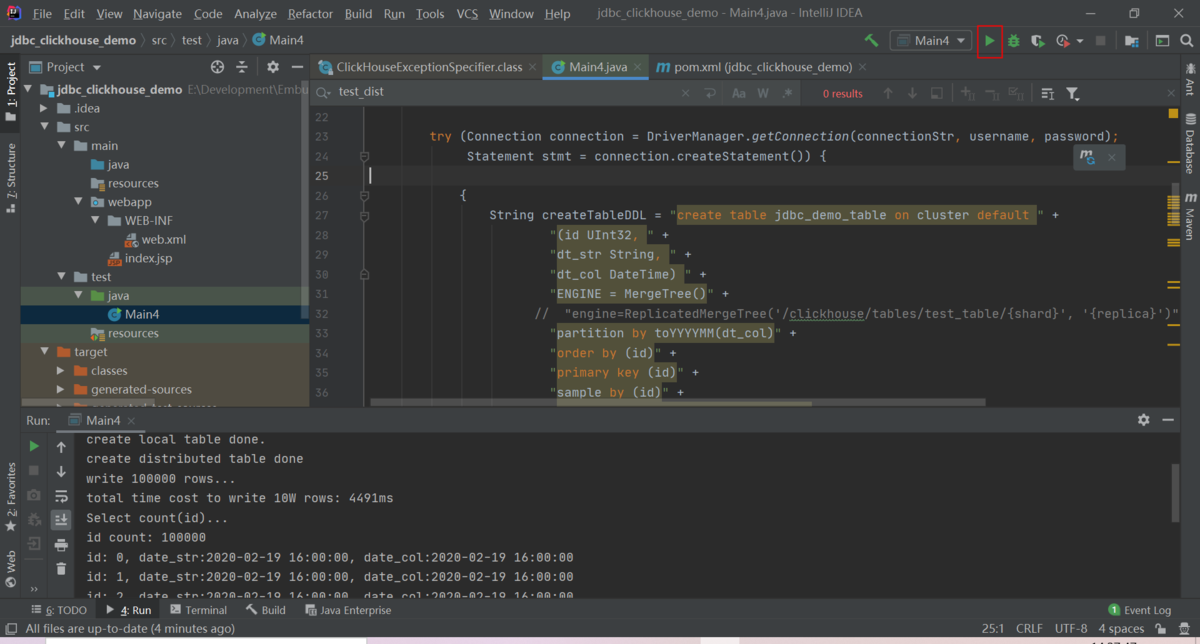Open Project panel settings gear
This screenshot has height=644, width=1200.
(273, 67)
